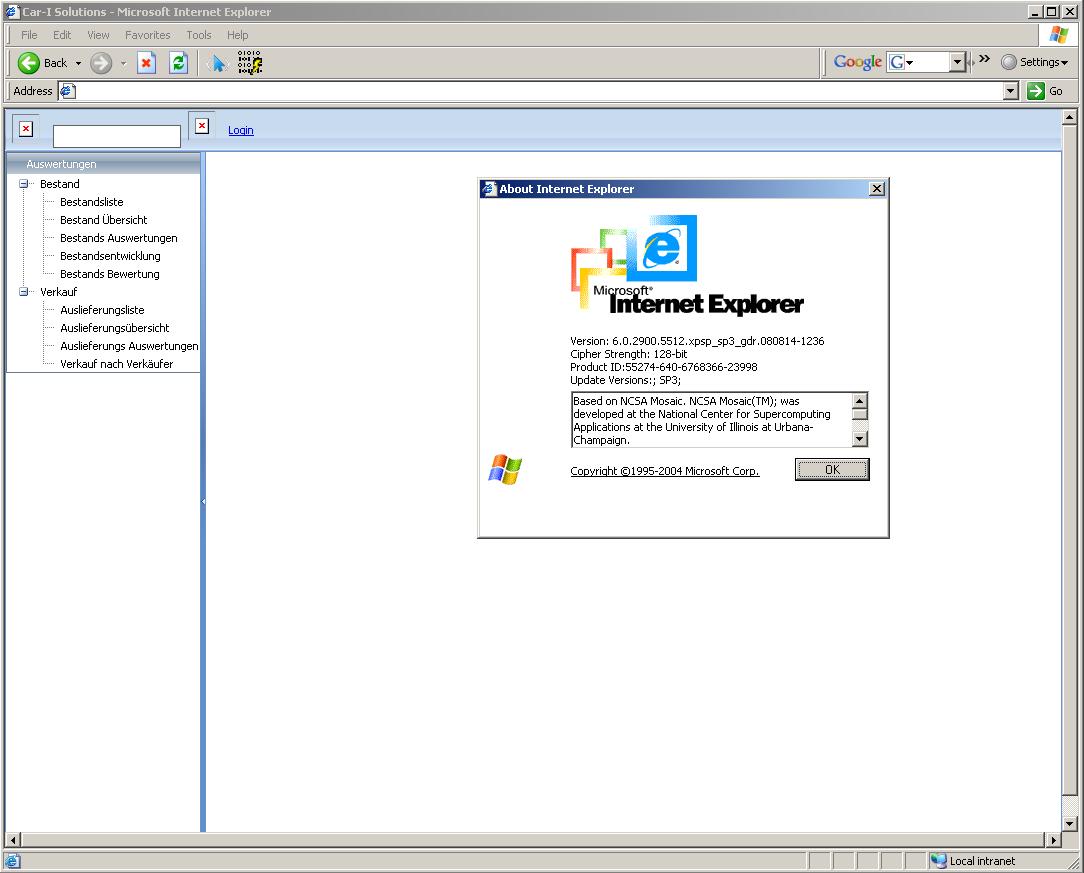Select Bestandsliste in the tree
The height and width of the screenshot is (873, 1084).
tap(91, 202)
